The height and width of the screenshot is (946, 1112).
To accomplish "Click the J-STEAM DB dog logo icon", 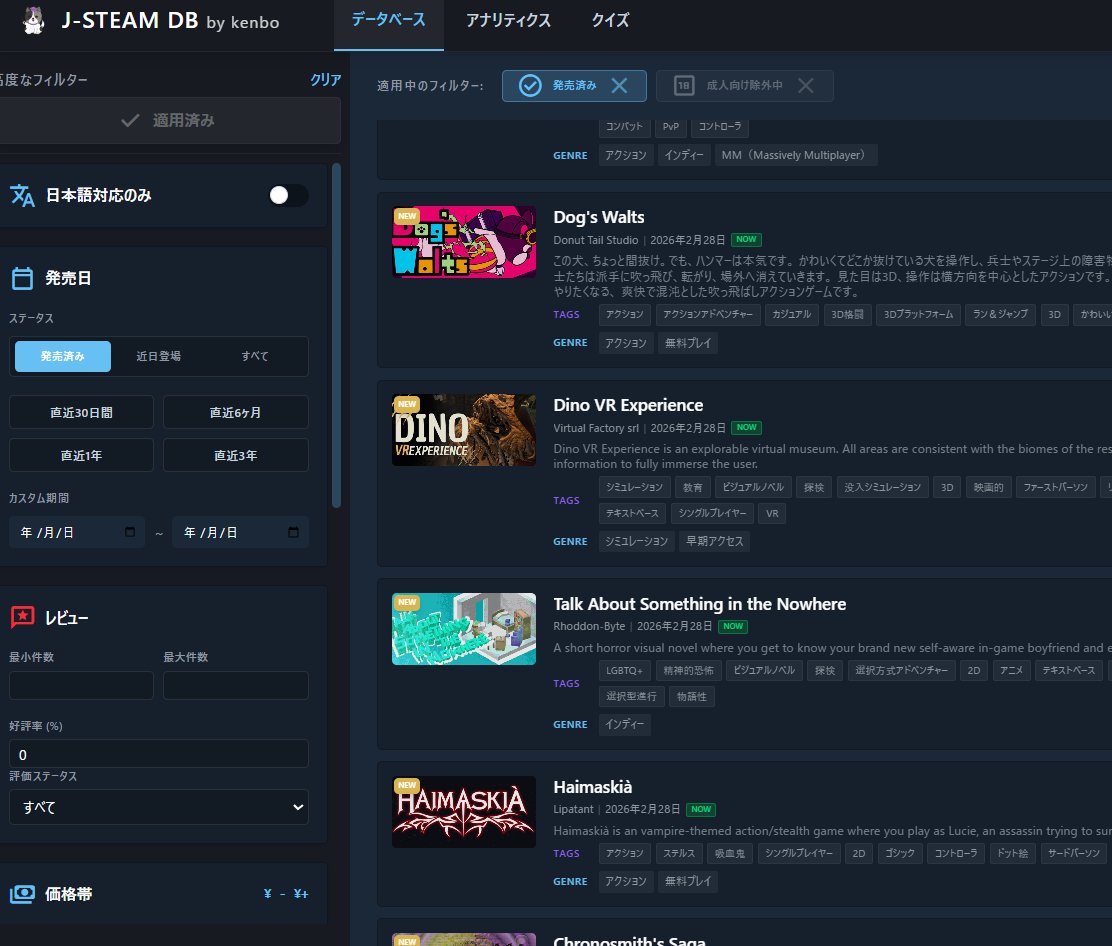I will click(x=33, y=21).
